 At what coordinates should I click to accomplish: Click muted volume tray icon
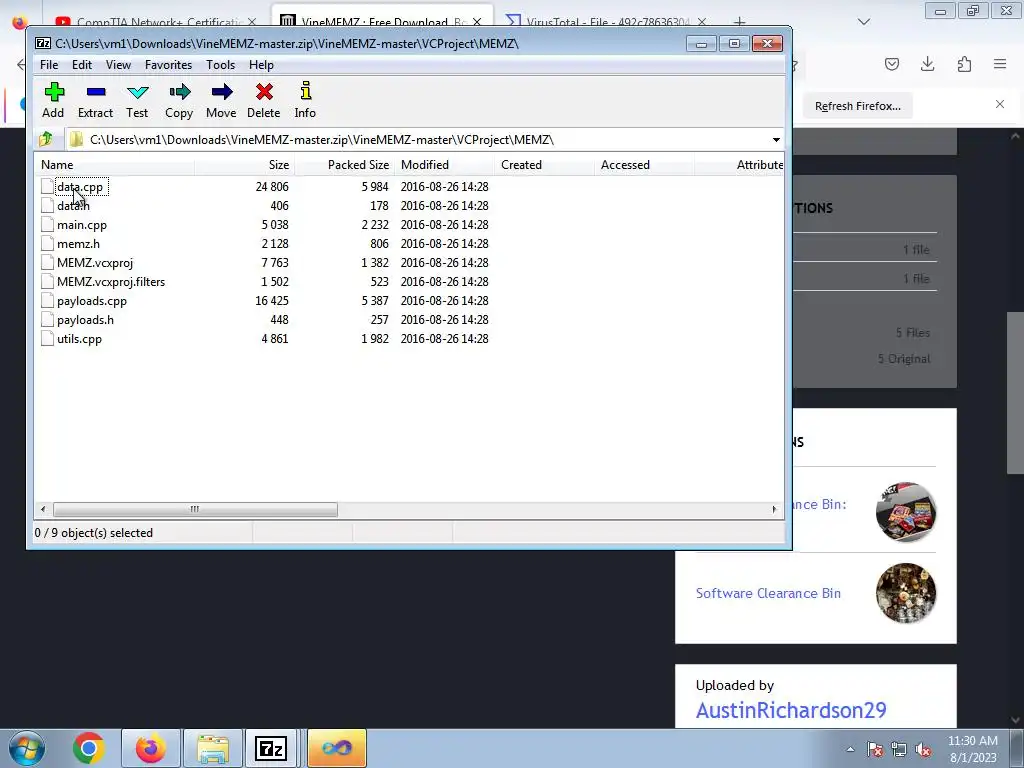[x=923, y=750]
